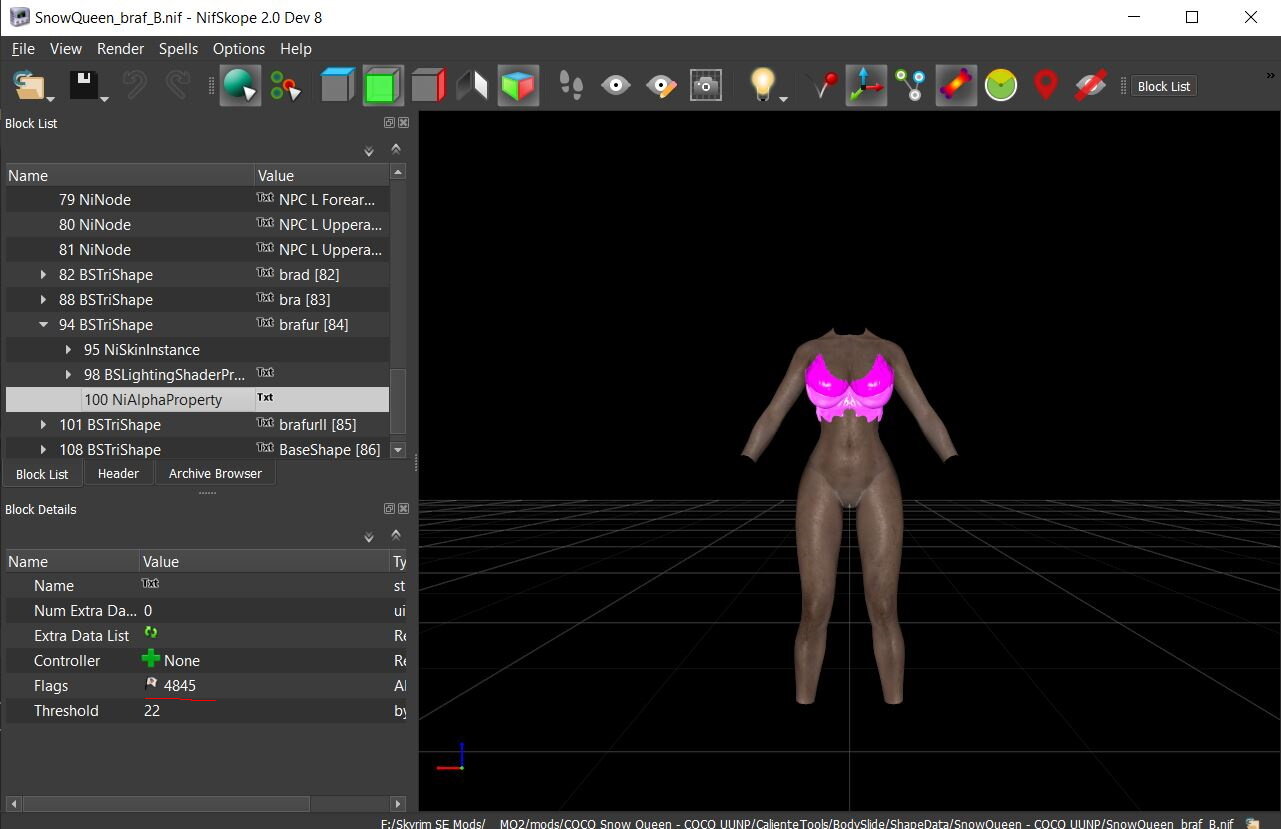This screenshot has height=829, width=1281.
Task: Open the Help menu
Action: coord(296,48)
